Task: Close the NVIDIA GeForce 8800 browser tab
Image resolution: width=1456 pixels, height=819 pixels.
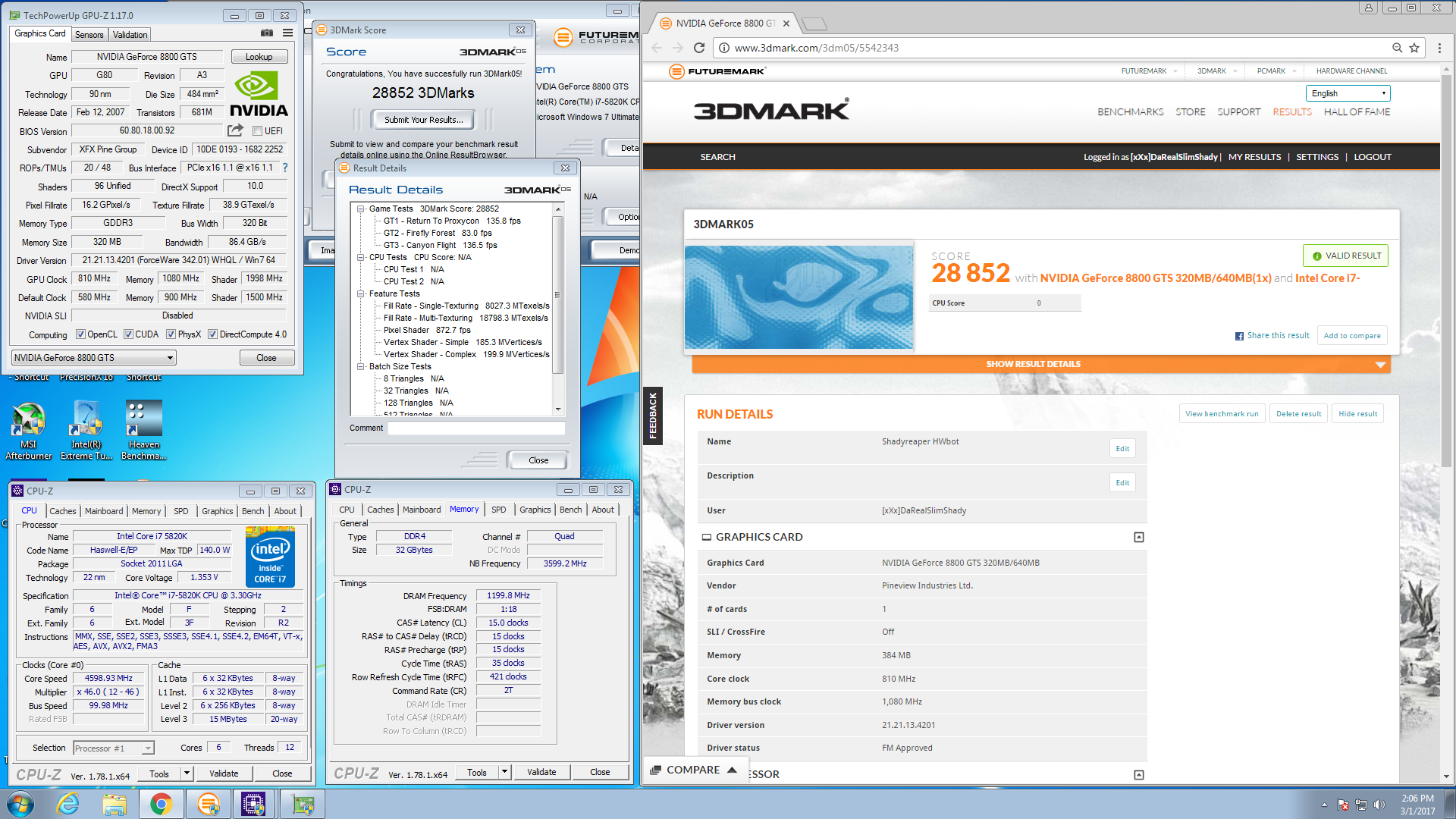Action: (786, 24)
